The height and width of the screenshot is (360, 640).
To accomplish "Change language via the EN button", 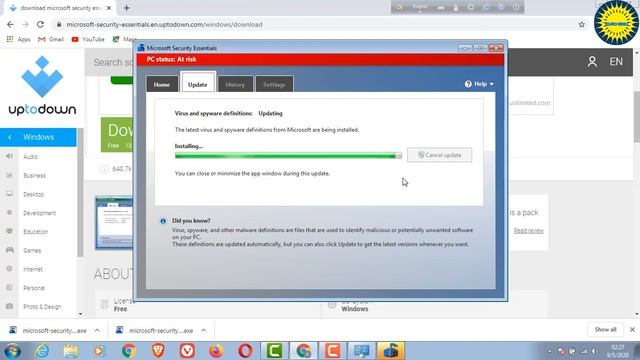I will 616,62.
